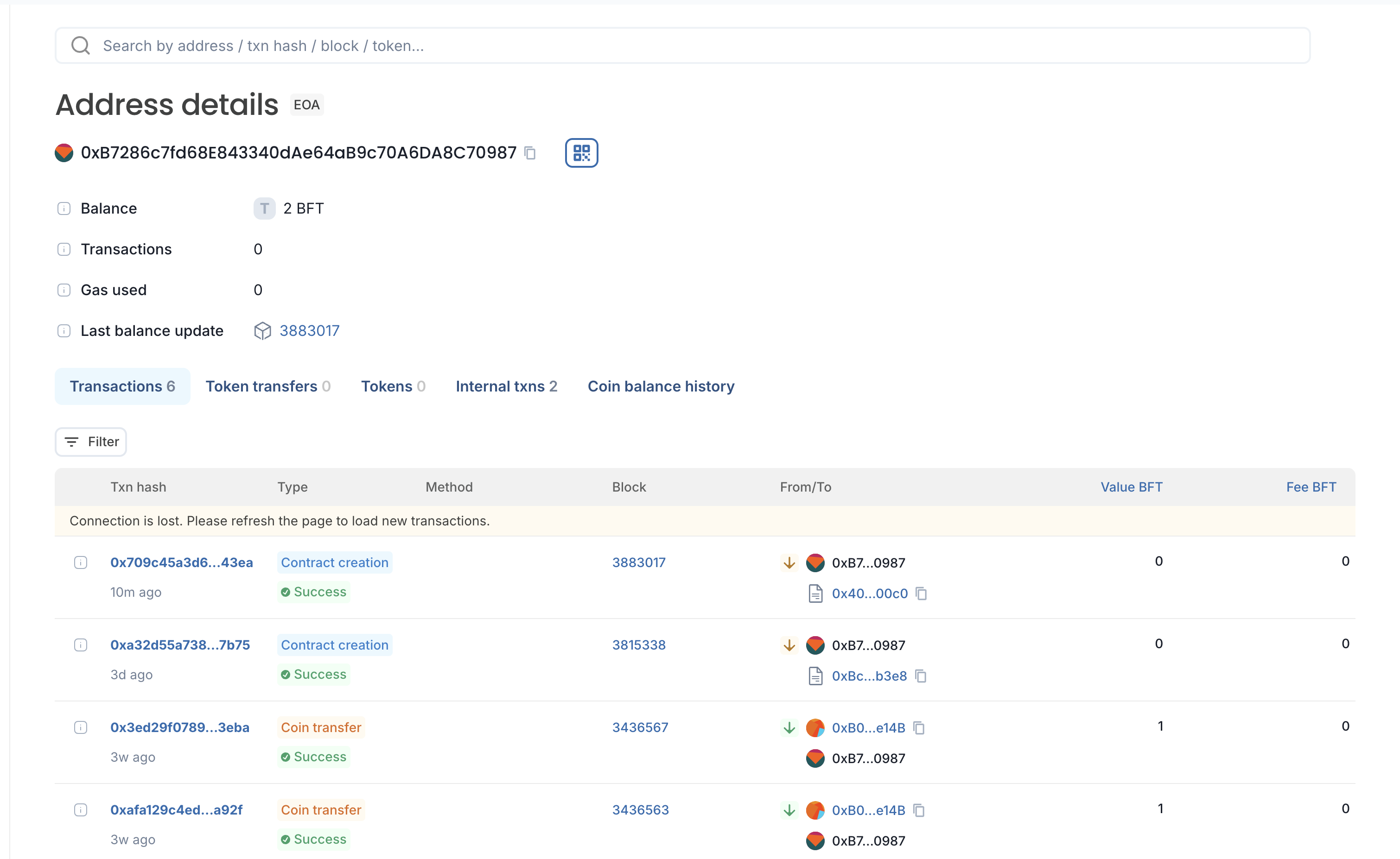
Task: Select the Transactions 6 tab
Action: (122, 386)
